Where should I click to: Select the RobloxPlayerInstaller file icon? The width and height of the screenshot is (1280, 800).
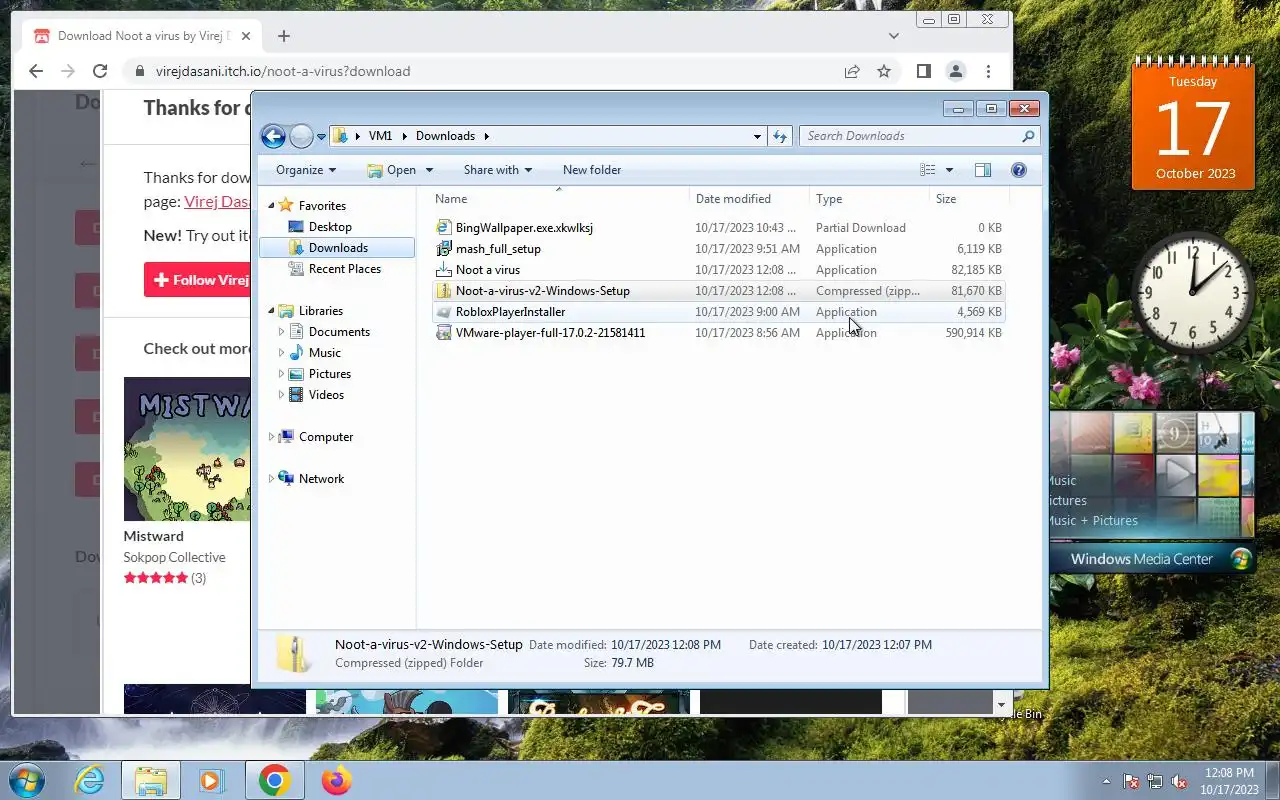(445, 312)
